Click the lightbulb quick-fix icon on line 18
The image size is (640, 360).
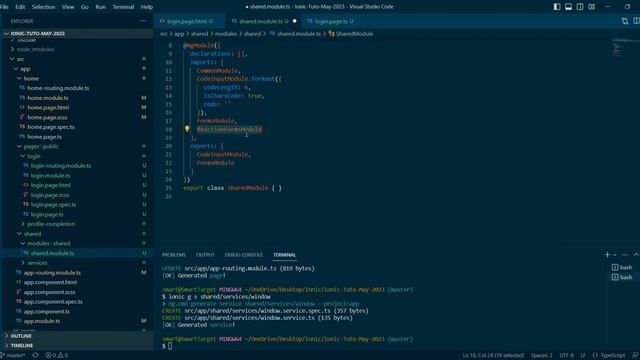click(187, 129)
